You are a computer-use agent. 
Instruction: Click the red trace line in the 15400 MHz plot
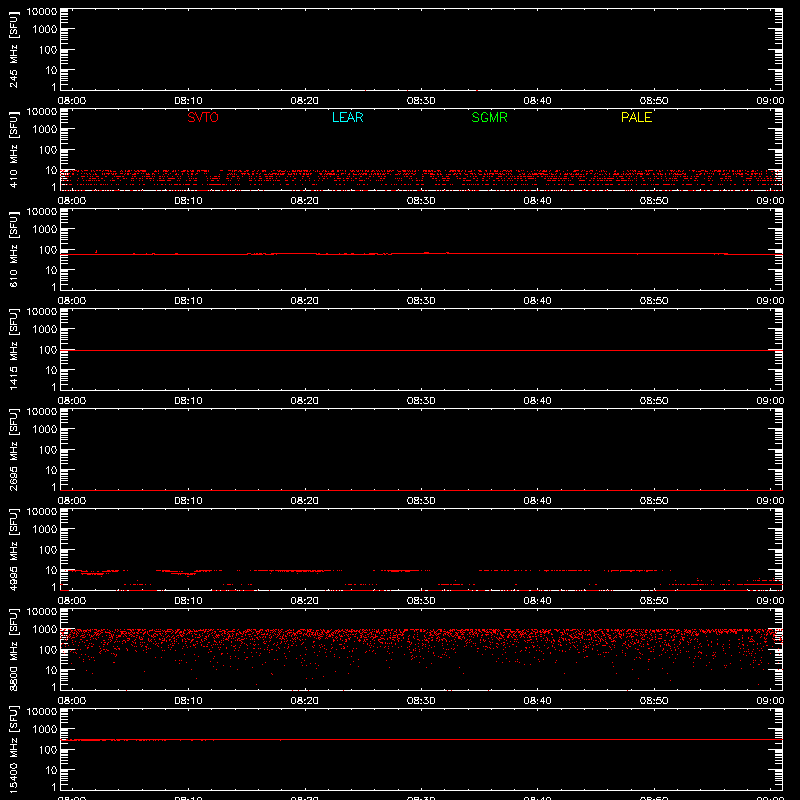pos(421,739)
